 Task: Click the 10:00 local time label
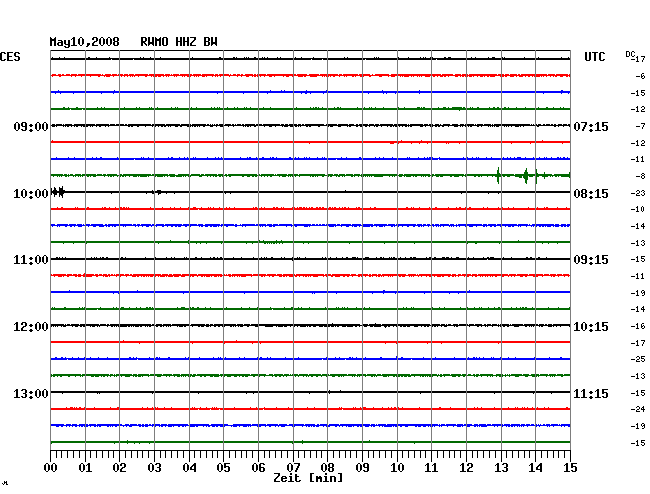tap(31, 194)
